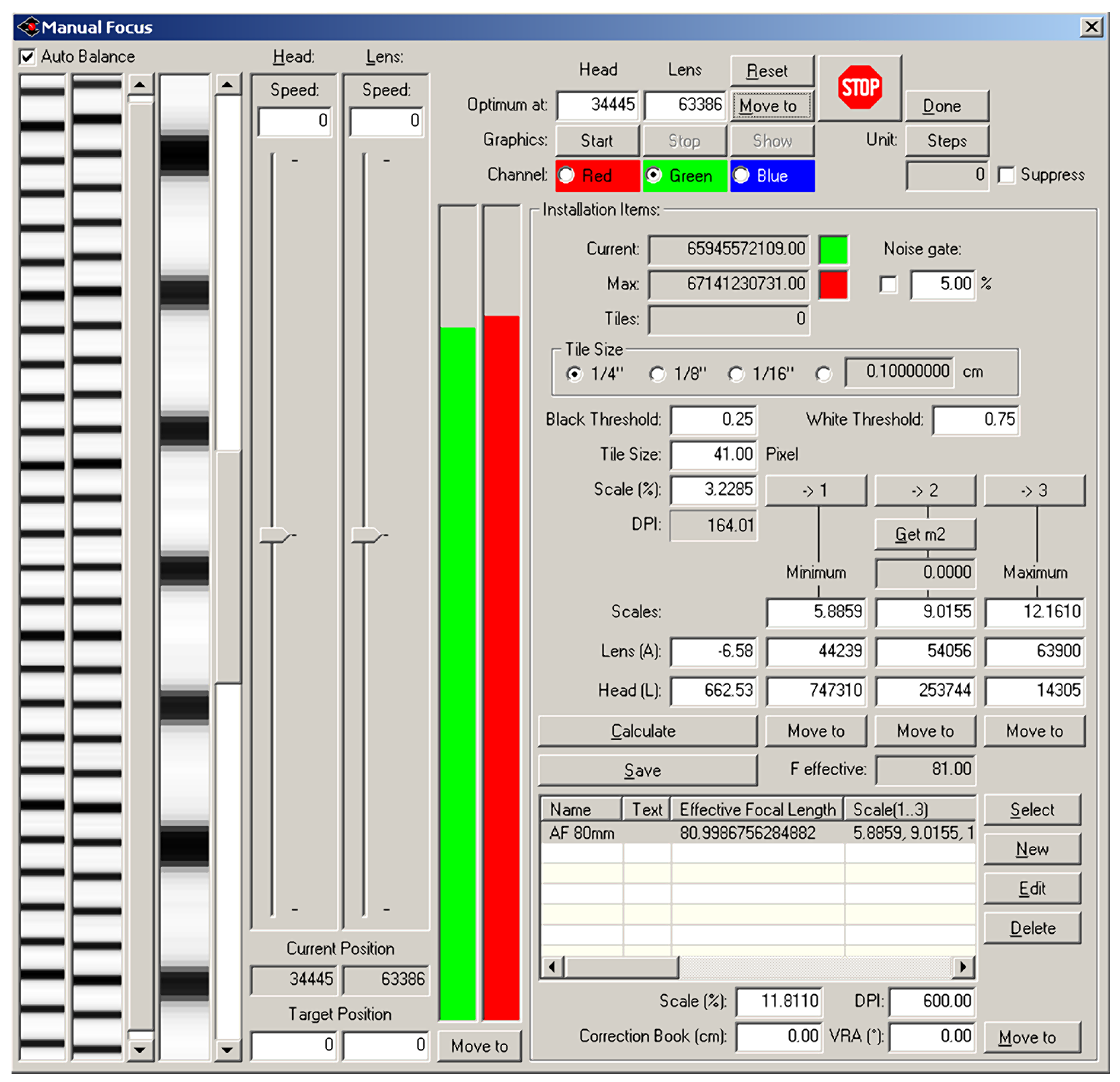Click the Black Threshold input field
Viewport: 1120px width, 1082px height.
[x=713, y=420]
